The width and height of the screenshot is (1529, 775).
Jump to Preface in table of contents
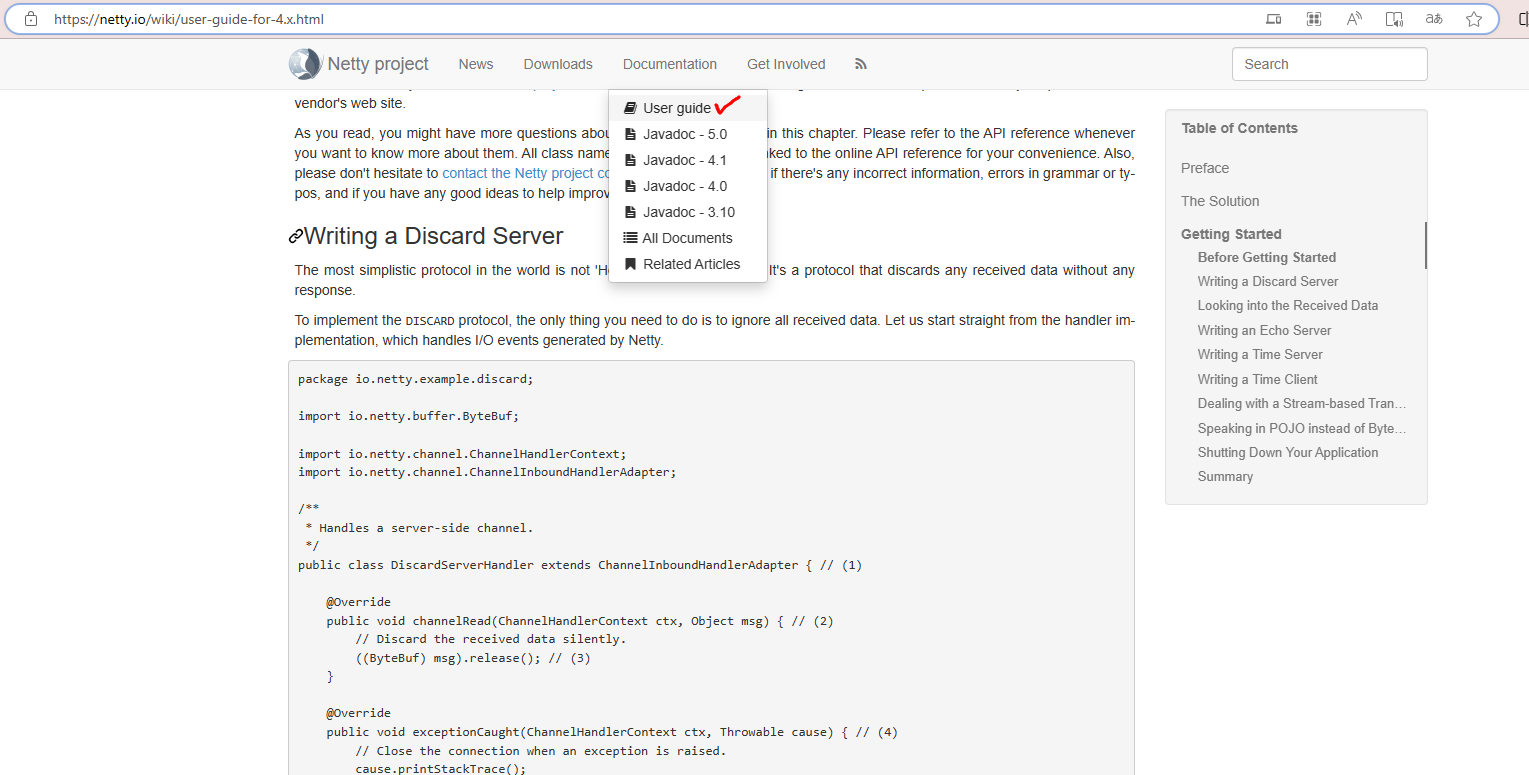click(x=1205, y=168)
